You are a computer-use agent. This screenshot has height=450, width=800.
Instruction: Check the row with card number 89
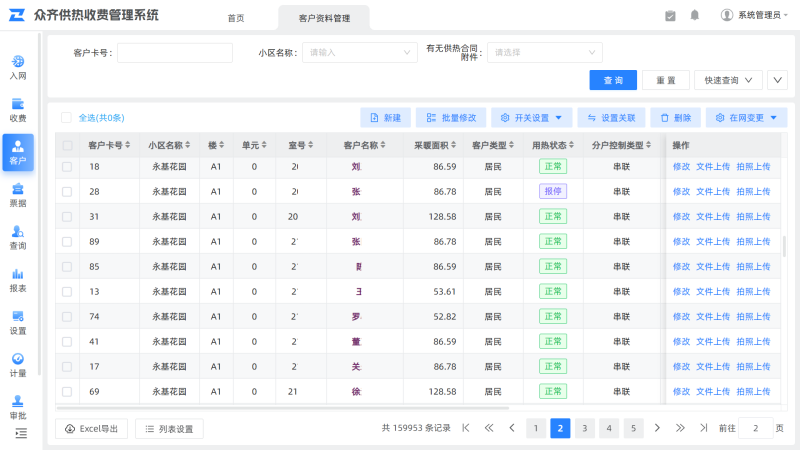[67, 242]
